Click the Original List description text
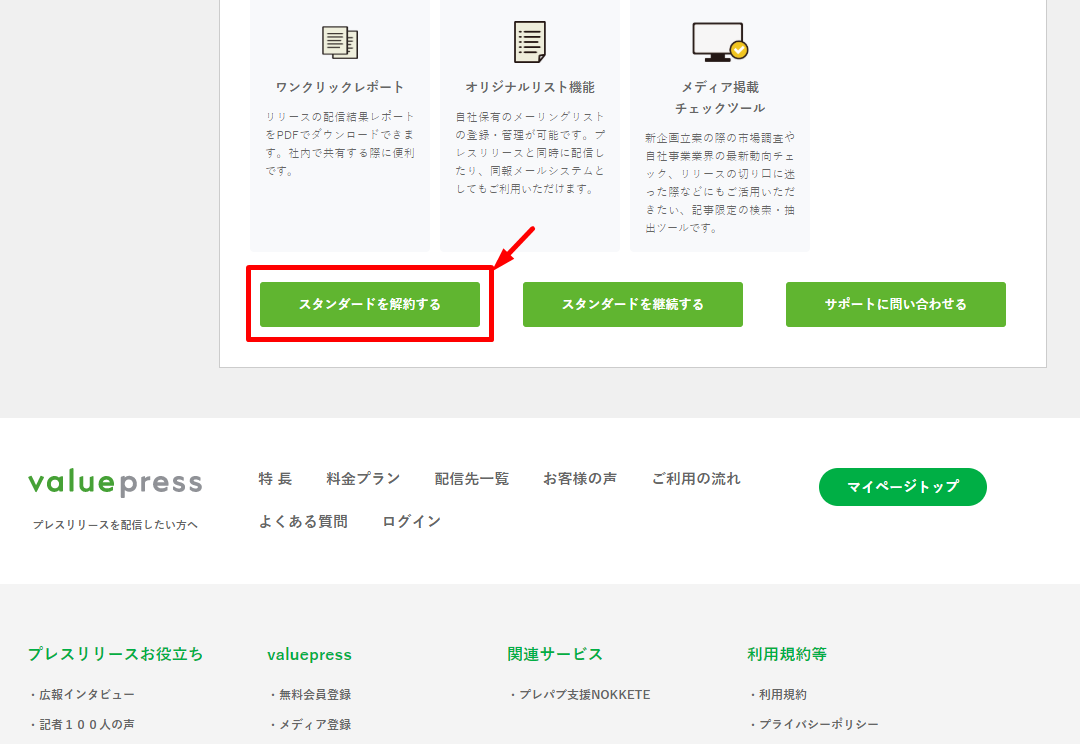The height and width of the screenshot is (744, 1080). click(x=530, y=152)
